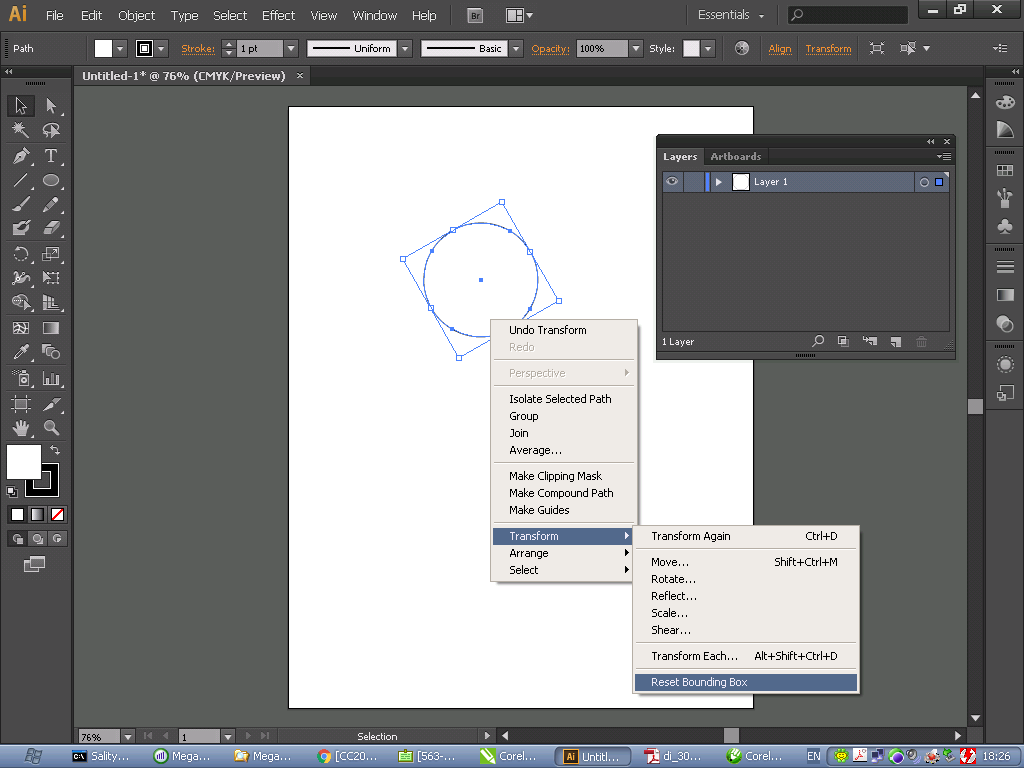Increase or decrease stroke weight with the stepper

(x=229, y=48)
